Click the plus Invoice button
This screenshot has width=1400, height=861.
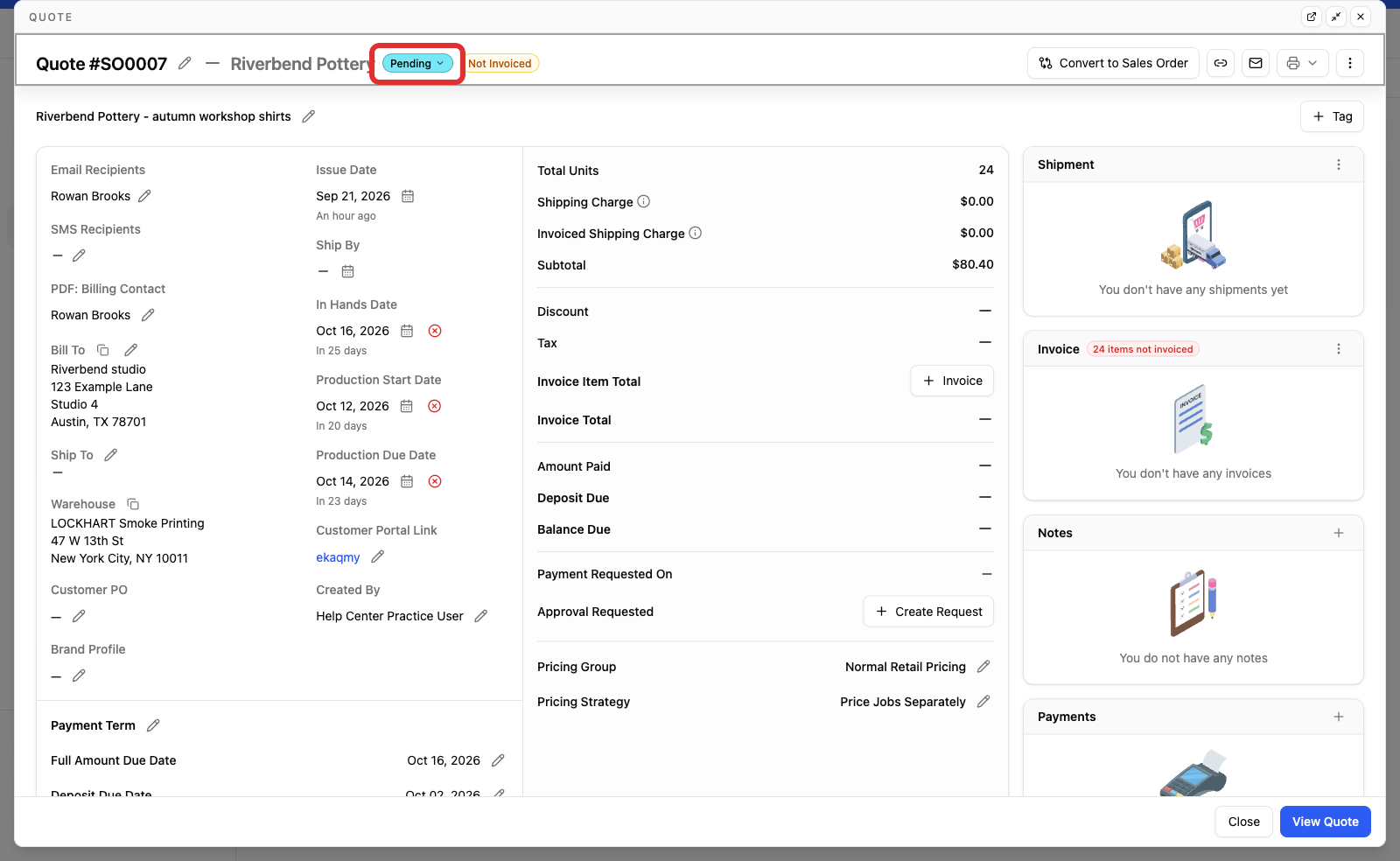[952, 381]
